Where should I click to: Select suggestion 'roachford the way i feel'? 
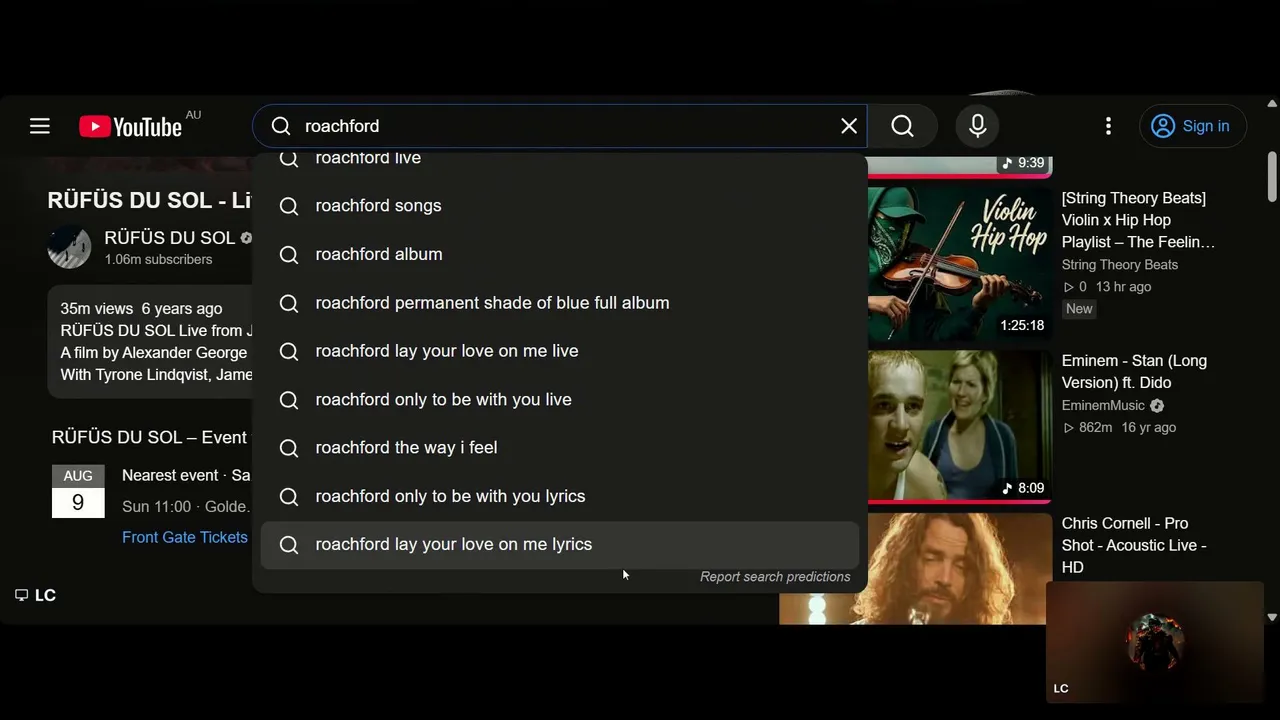click(x=560, y=448)
